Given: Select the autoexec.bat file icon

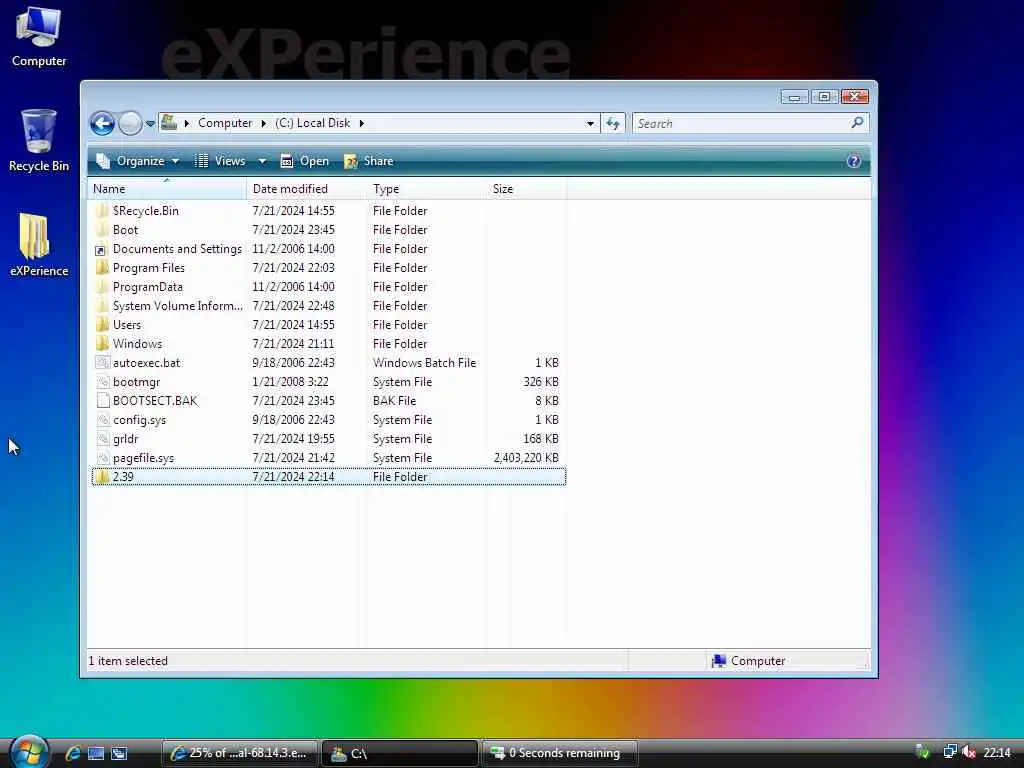Looking at the screenshot, I should point(102,362).
